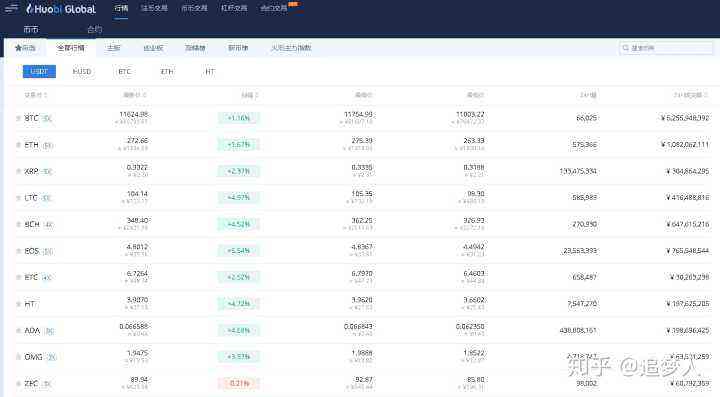
Task: Click the leverage badge next to LTC
Action: coord(46,198)
